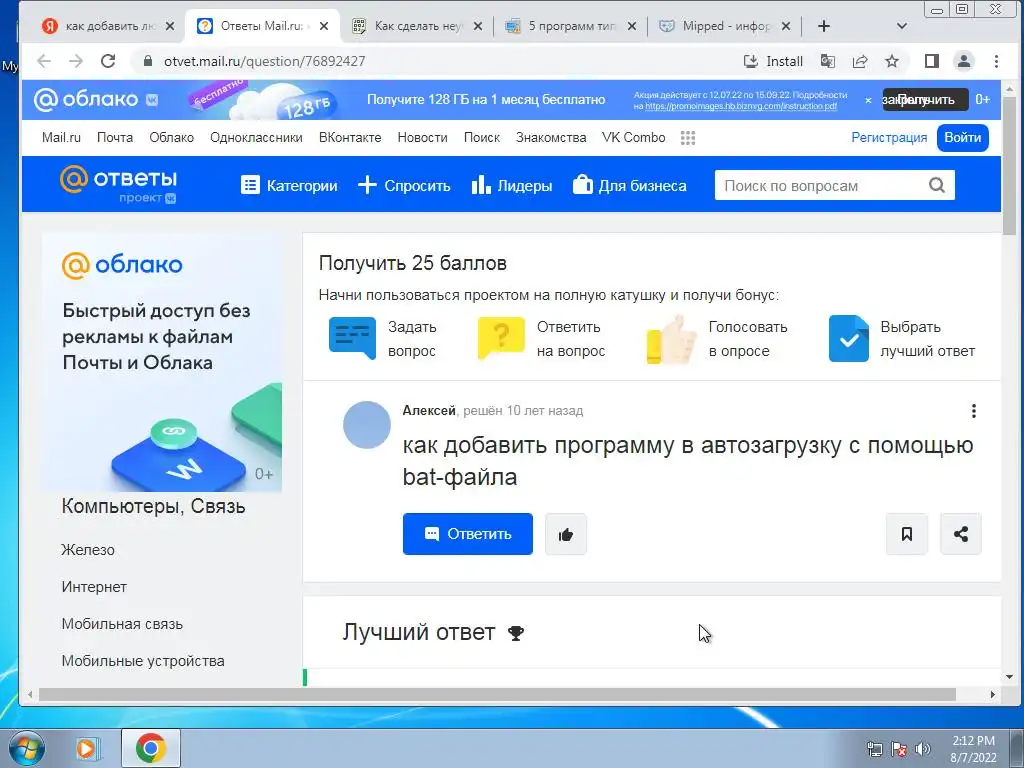Open Интернет category in sidebar

[94, 587]
